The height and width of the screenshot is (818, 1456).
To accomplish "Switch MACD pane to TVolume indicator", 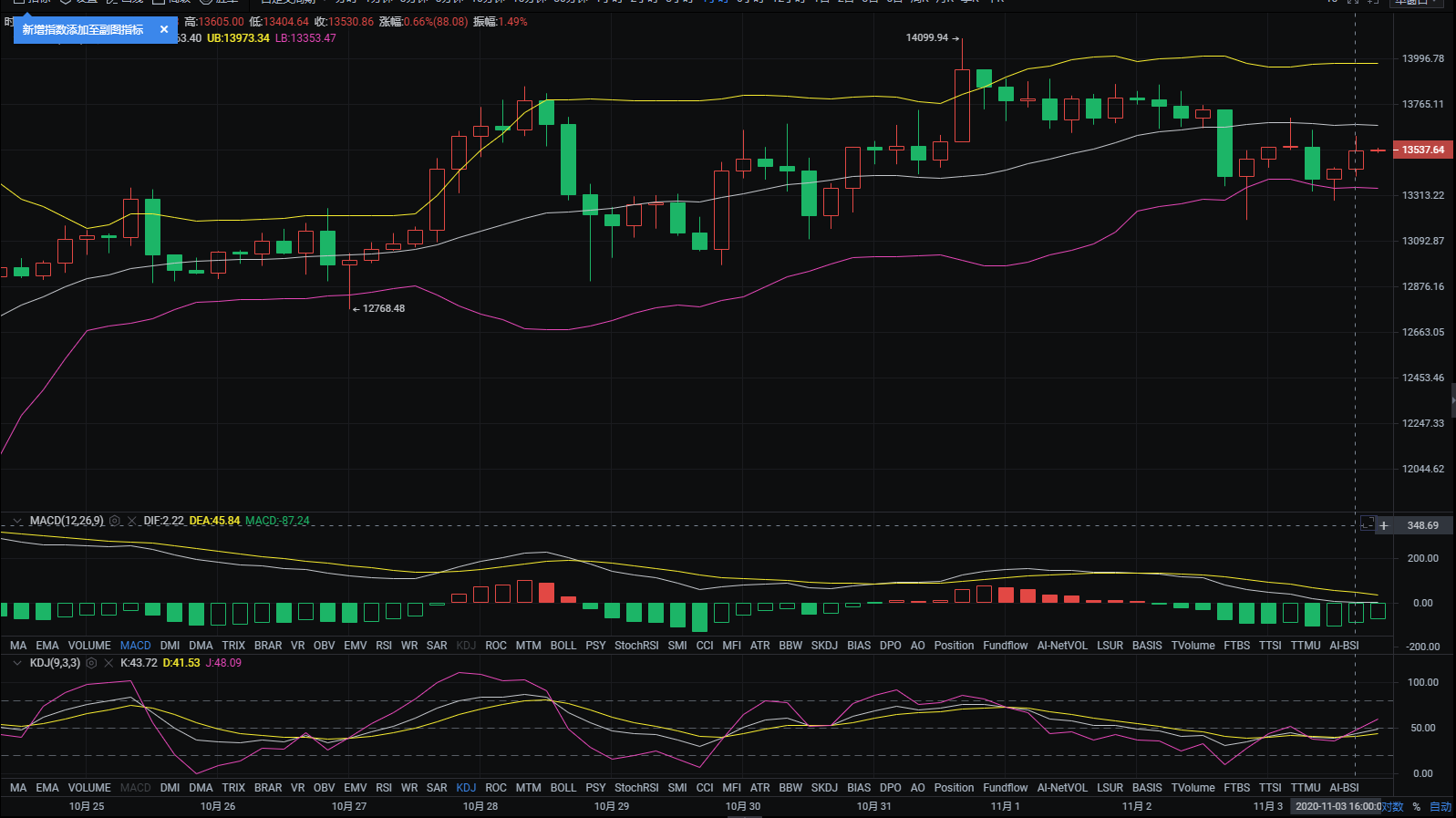I will click(x=1193, y=646).
